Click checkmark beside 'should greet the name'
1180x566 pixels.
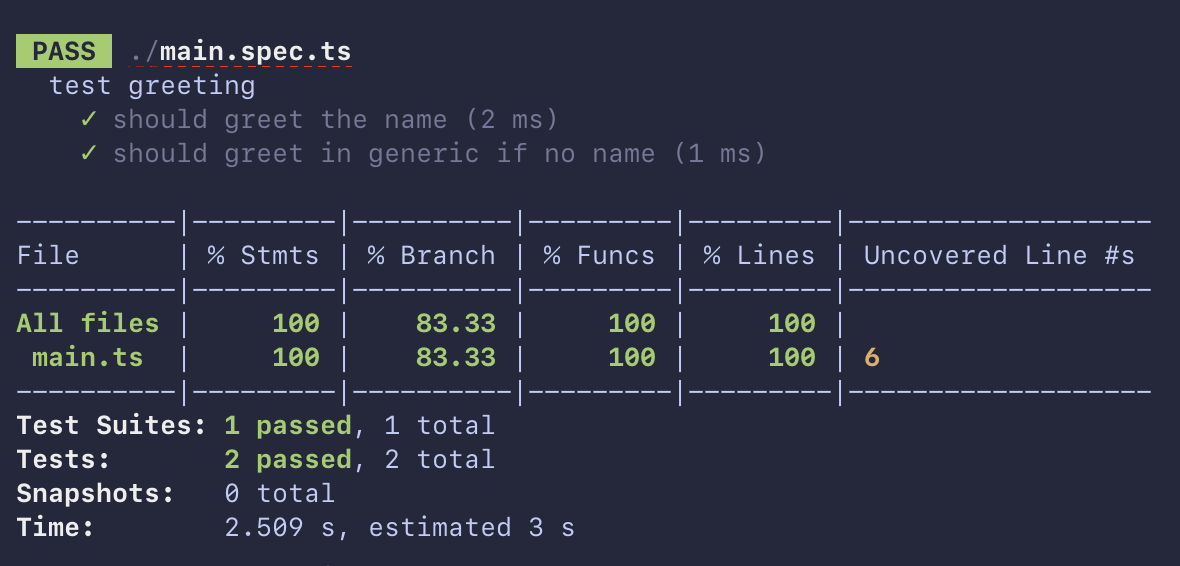[x=89, y=119]
